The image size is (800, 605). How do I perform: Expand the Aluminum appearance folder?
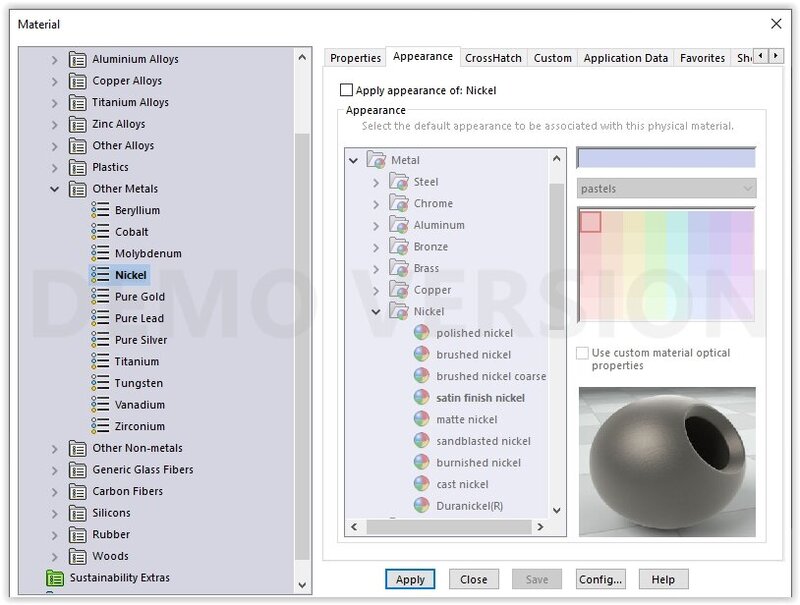(376, 225)
